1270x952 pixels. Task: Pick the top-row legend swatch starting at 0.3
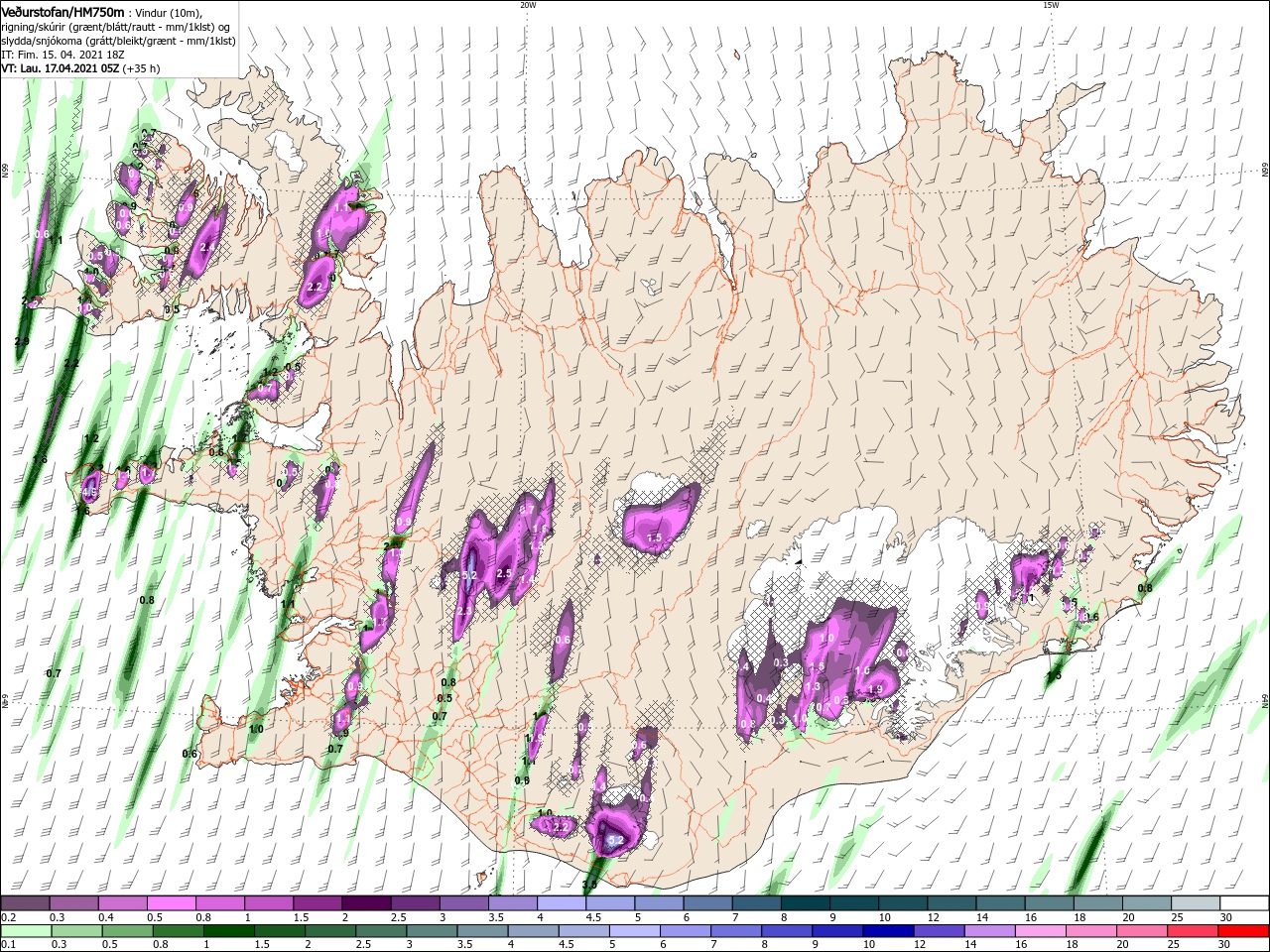tap(73, 903)
